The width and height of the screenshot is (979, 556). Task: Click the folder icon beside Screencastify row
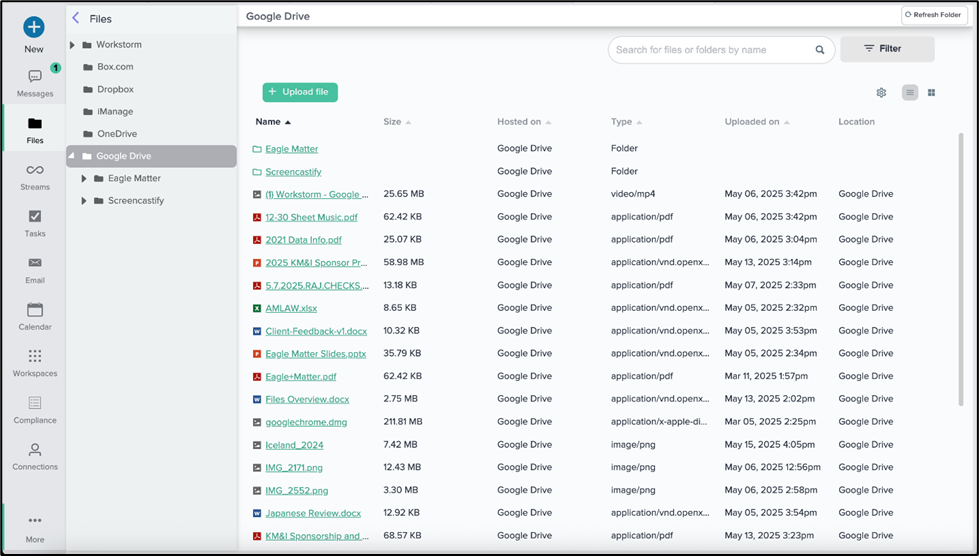(257, 172)
